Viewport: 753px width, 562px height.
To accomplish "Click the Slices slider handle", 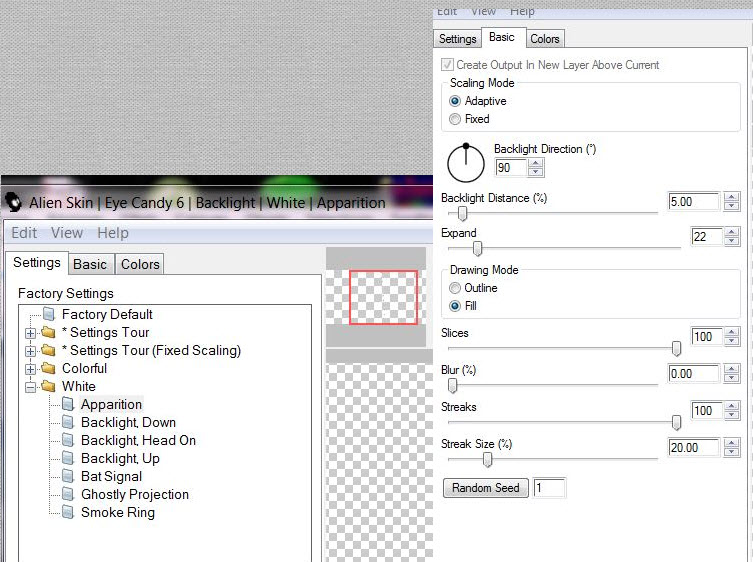I will [676, 348].
